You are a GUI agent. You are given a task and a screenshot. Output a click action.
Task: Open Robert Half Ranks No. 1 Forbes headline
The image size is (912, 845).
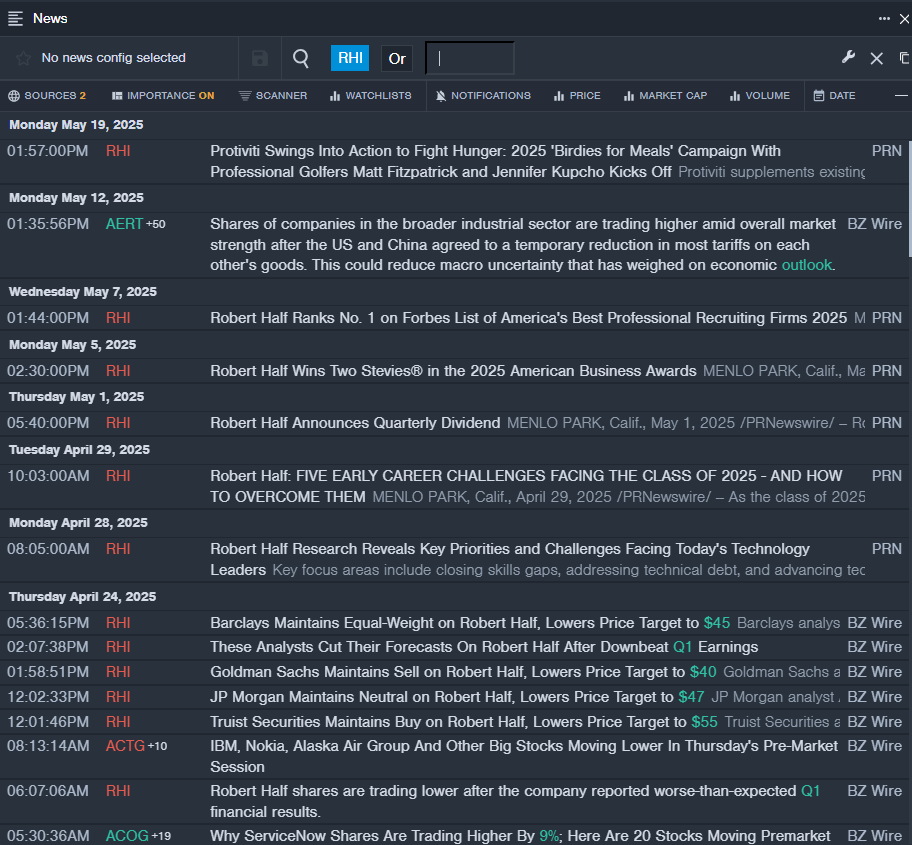pos(528,318)
